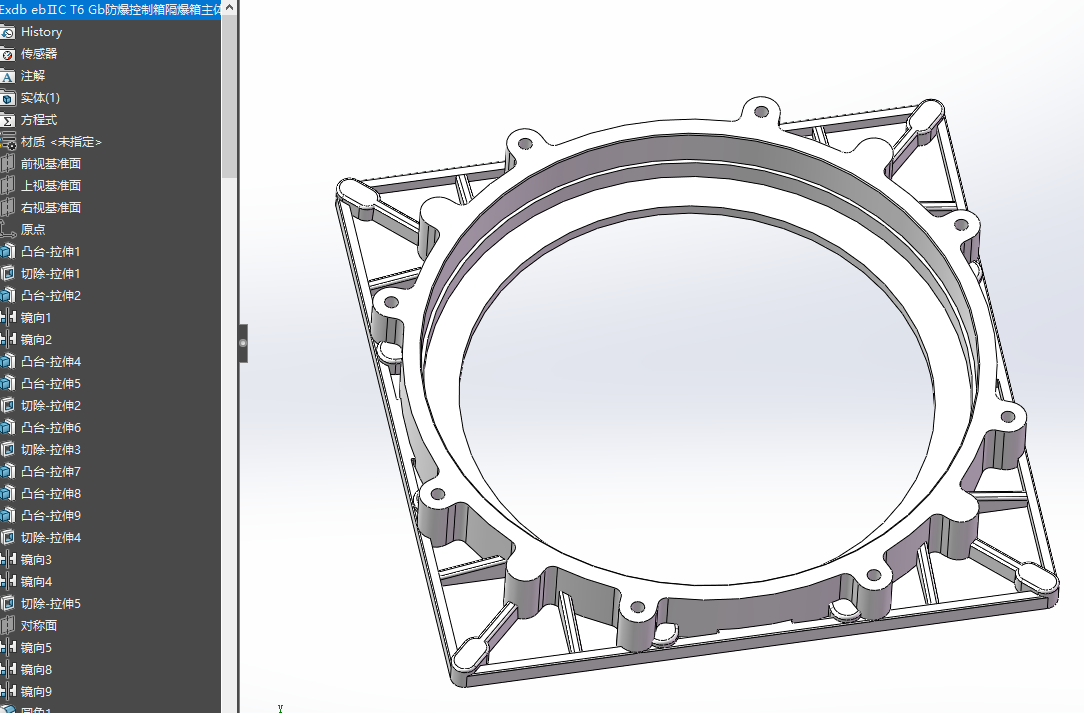Select the 镜向8 mirror feature
1084x713 pixels.
pyautogui.click(x=36, y=669)
